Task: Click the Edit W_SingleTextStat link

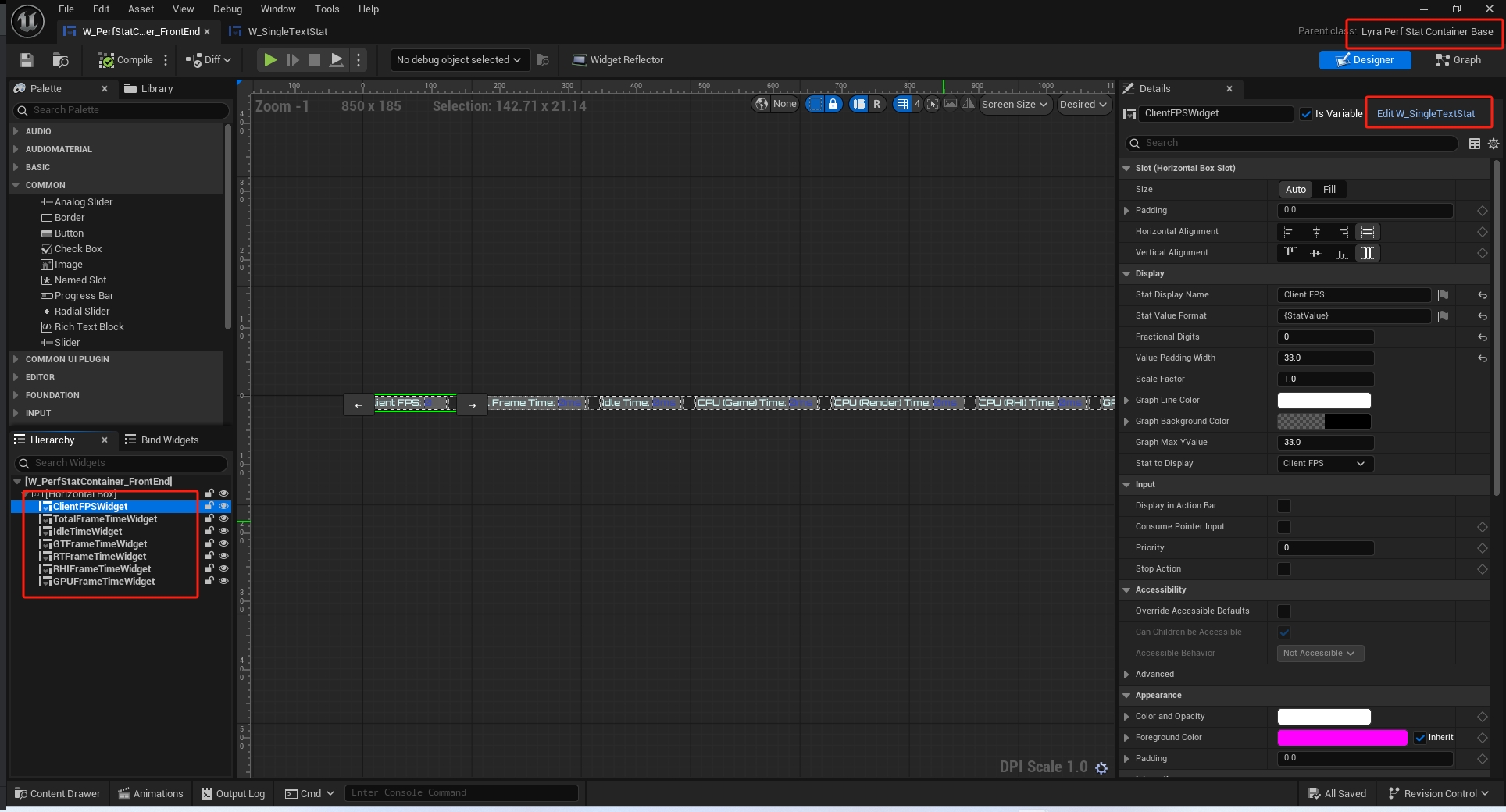Action: point(1426,114)
